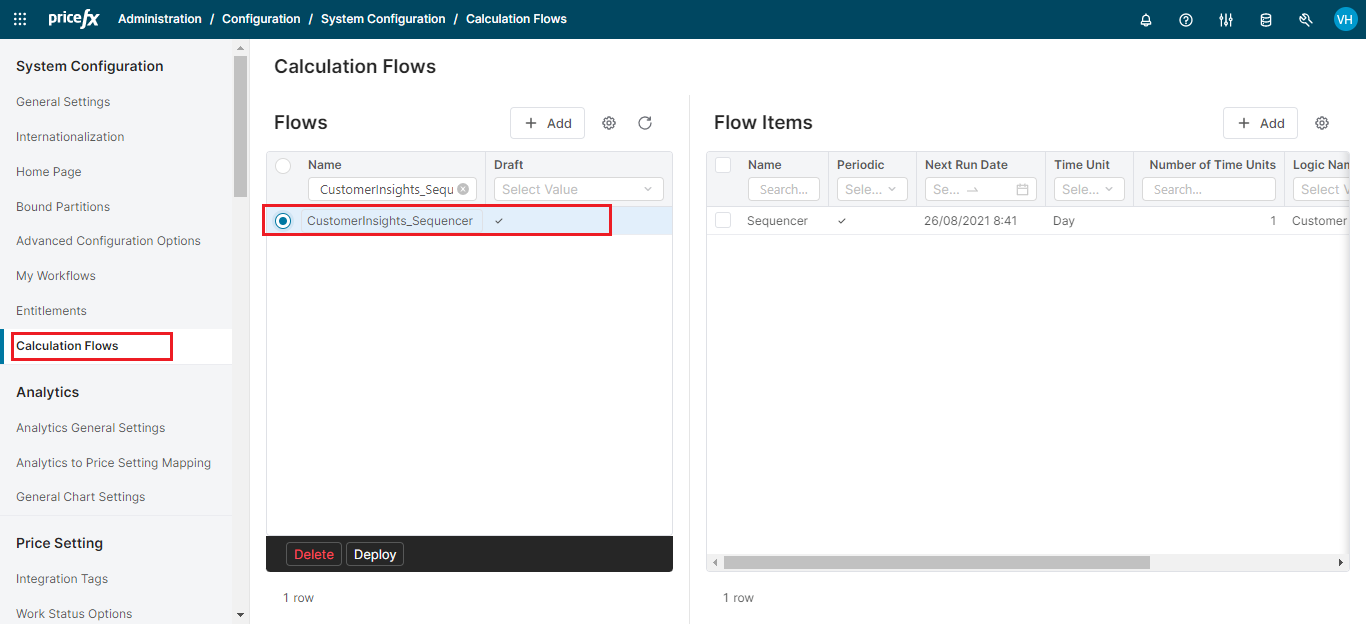This screenshot has width=1366, height=624.
Task: Open the Time Unit filter dropdown
Action: [1089, 189]
